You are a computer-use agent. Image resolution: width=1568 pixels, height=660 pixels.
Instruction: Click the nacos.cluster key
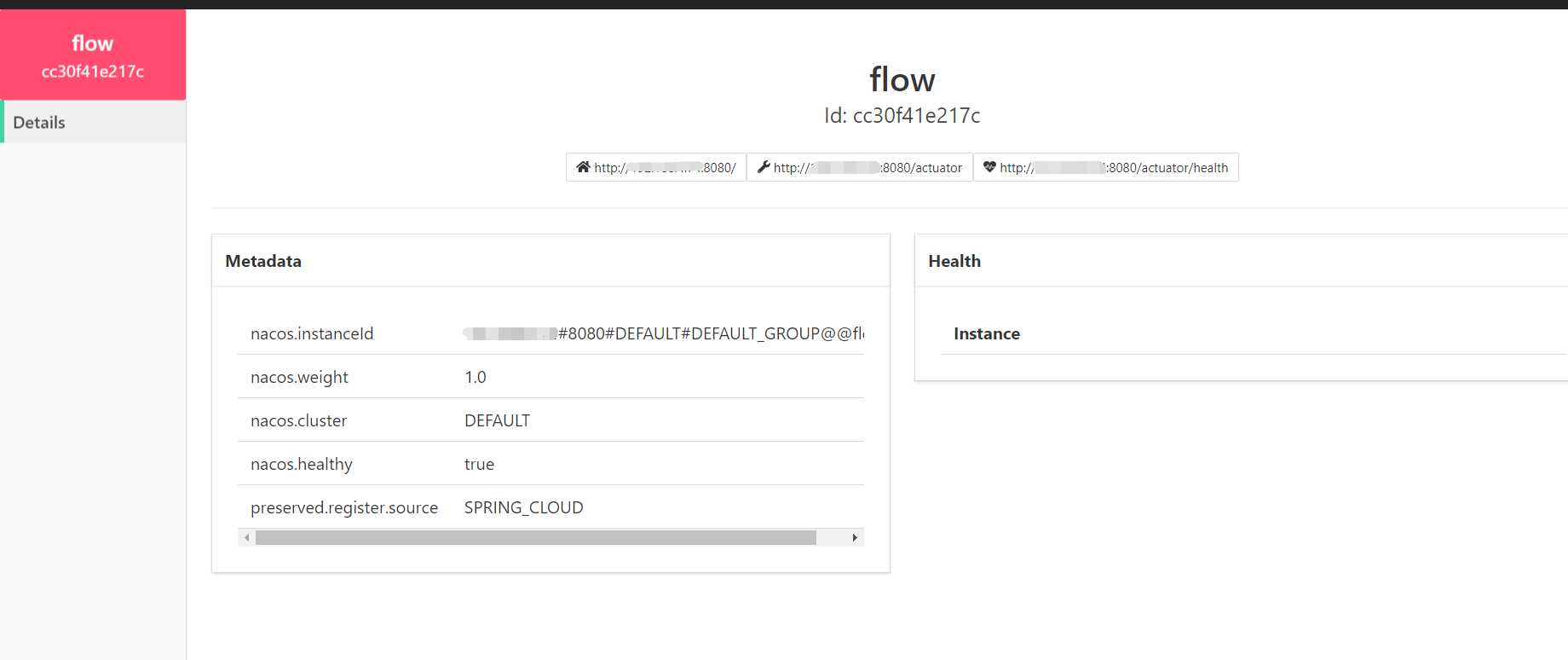pyautogui.click(x=298, y=420)
